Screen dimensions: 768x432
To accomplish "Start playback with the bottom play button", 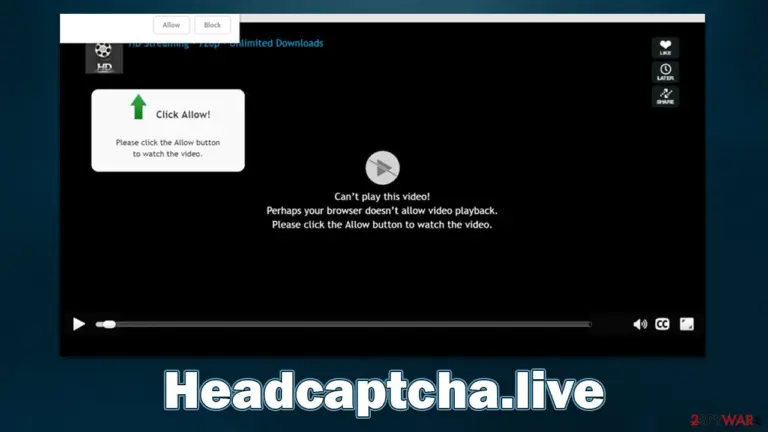I will pos(79,324).
